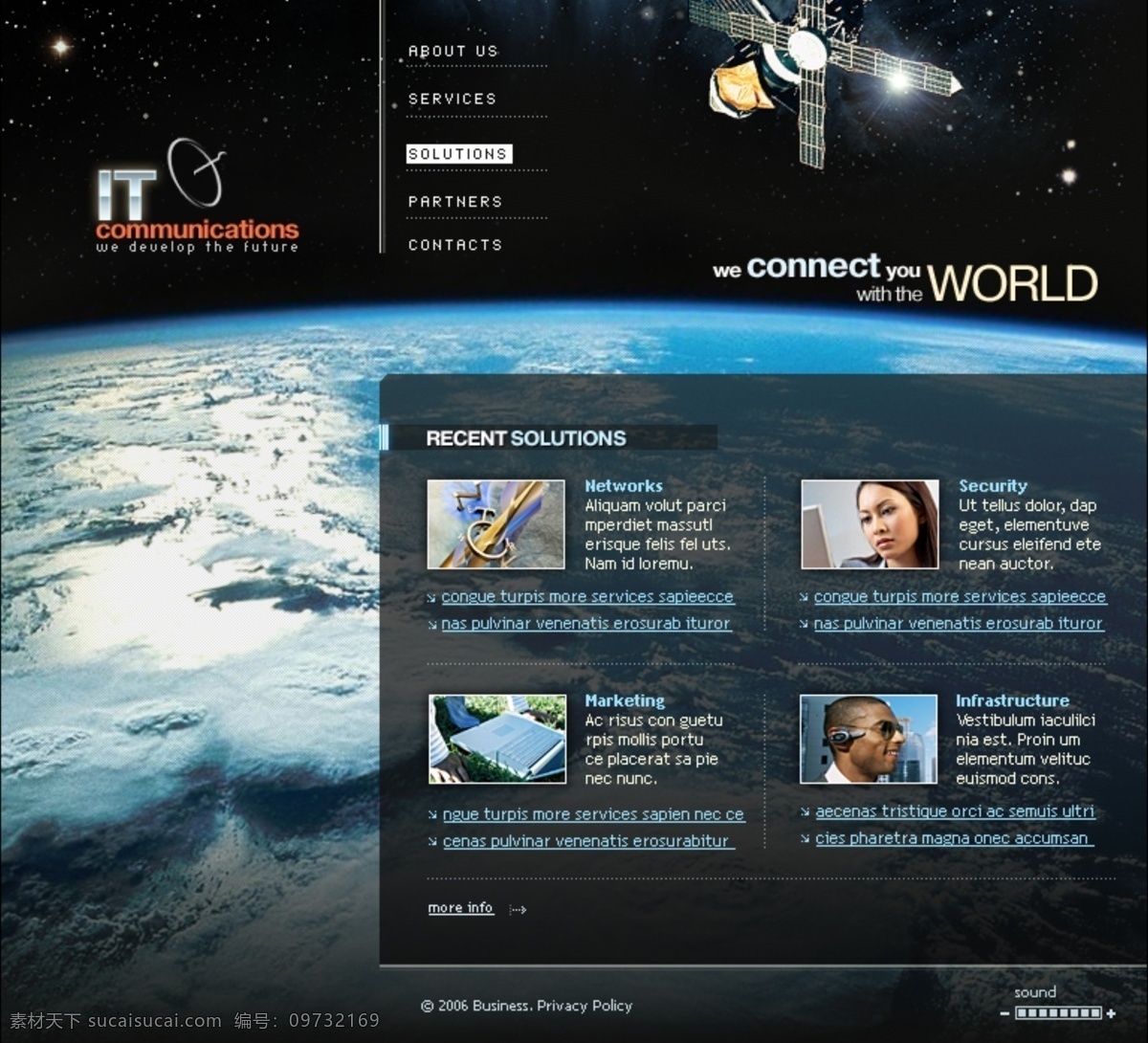This screenshot has height=1043, width=1148.
Task: Navigate to the Contacts menu item
Action: tap(455, 245)
